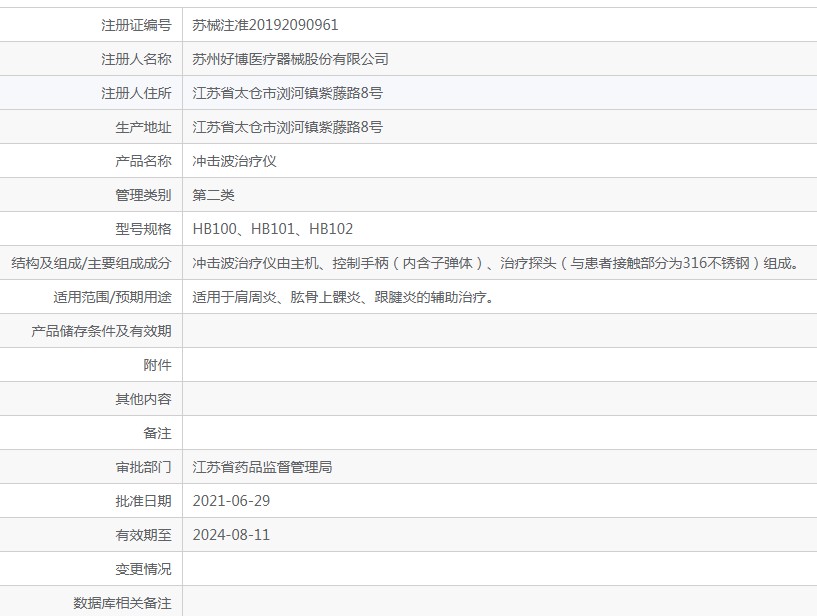Click the 附件 label

157,365
